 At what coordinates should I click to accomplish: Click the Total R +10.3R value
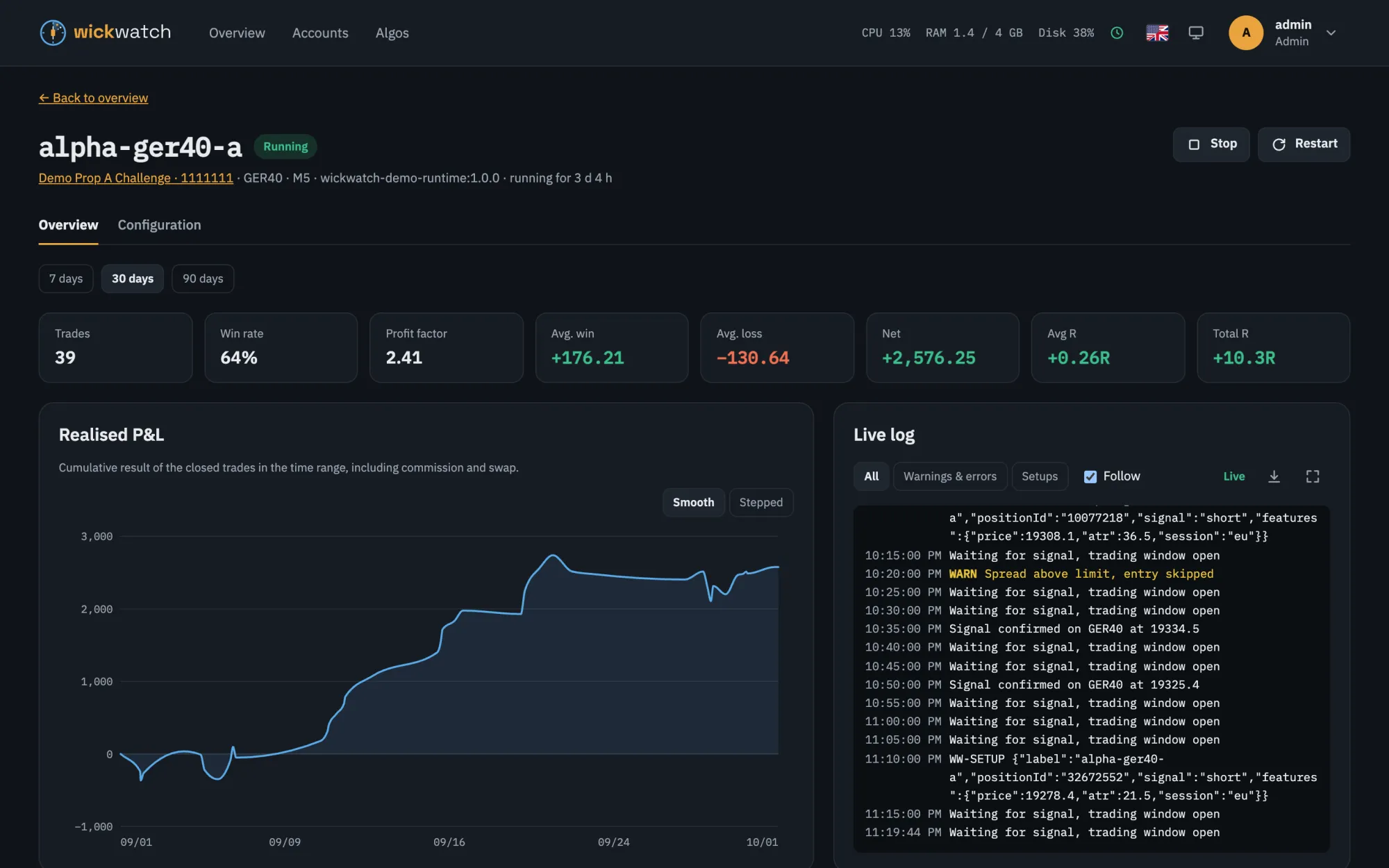pos(1244,358)
